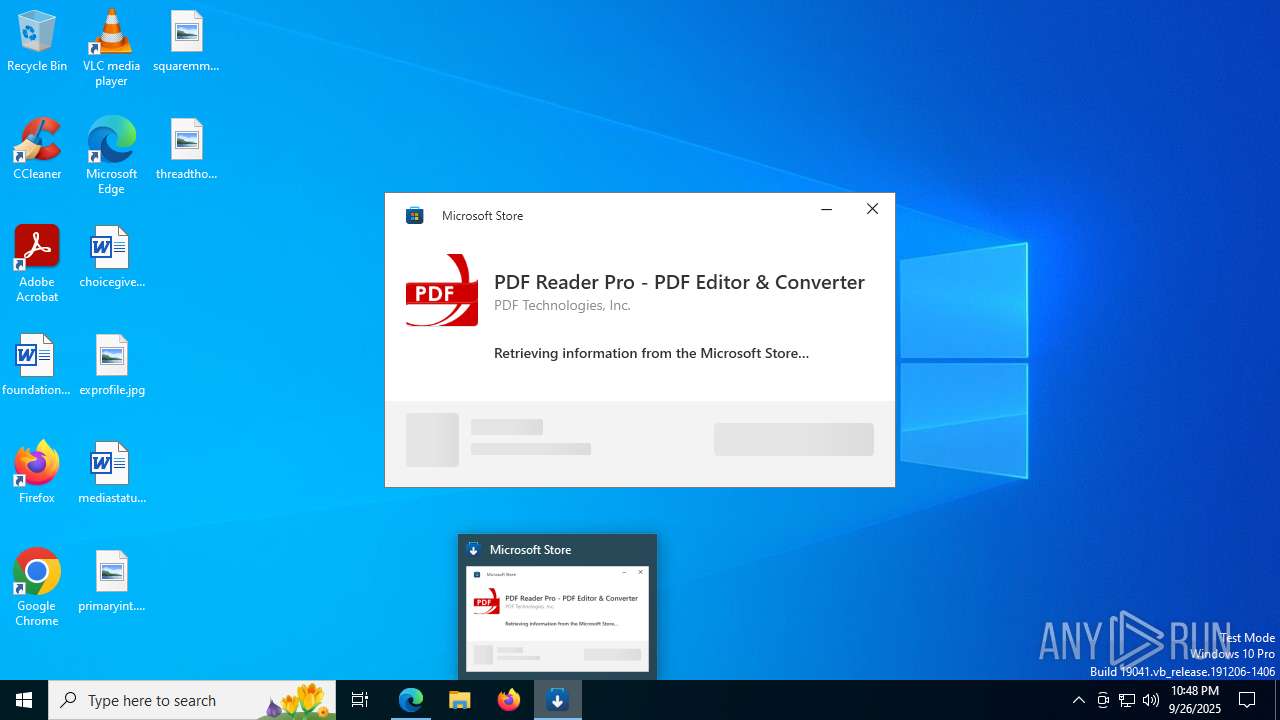Screen dimensions: 1280x720
Task: Click the Microsoft Store title bar icon
Action: (x=414, y=215)
